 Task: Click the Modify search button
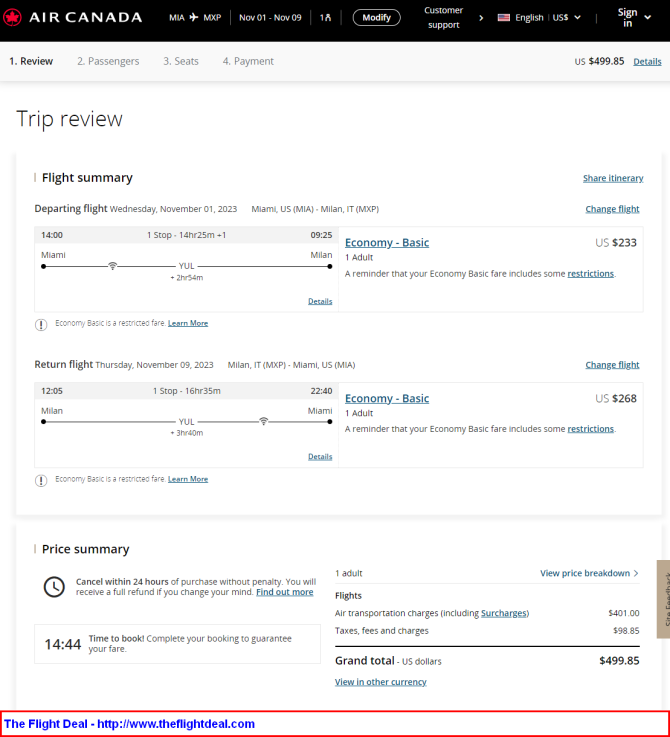[x=377, y=17]
